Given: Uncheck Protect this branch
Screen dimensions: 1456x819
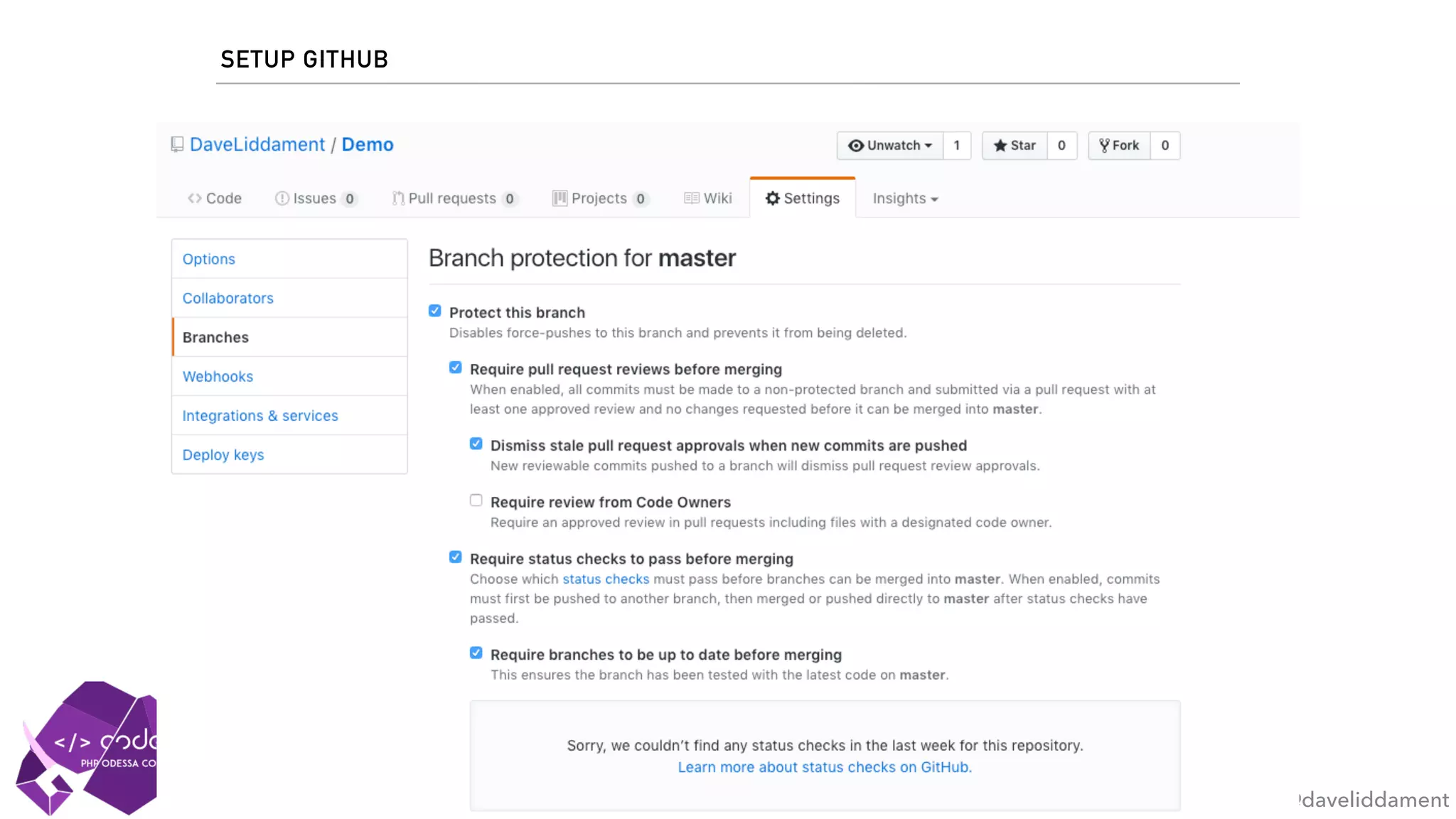Looking at the screenshot, I should 435,311.
